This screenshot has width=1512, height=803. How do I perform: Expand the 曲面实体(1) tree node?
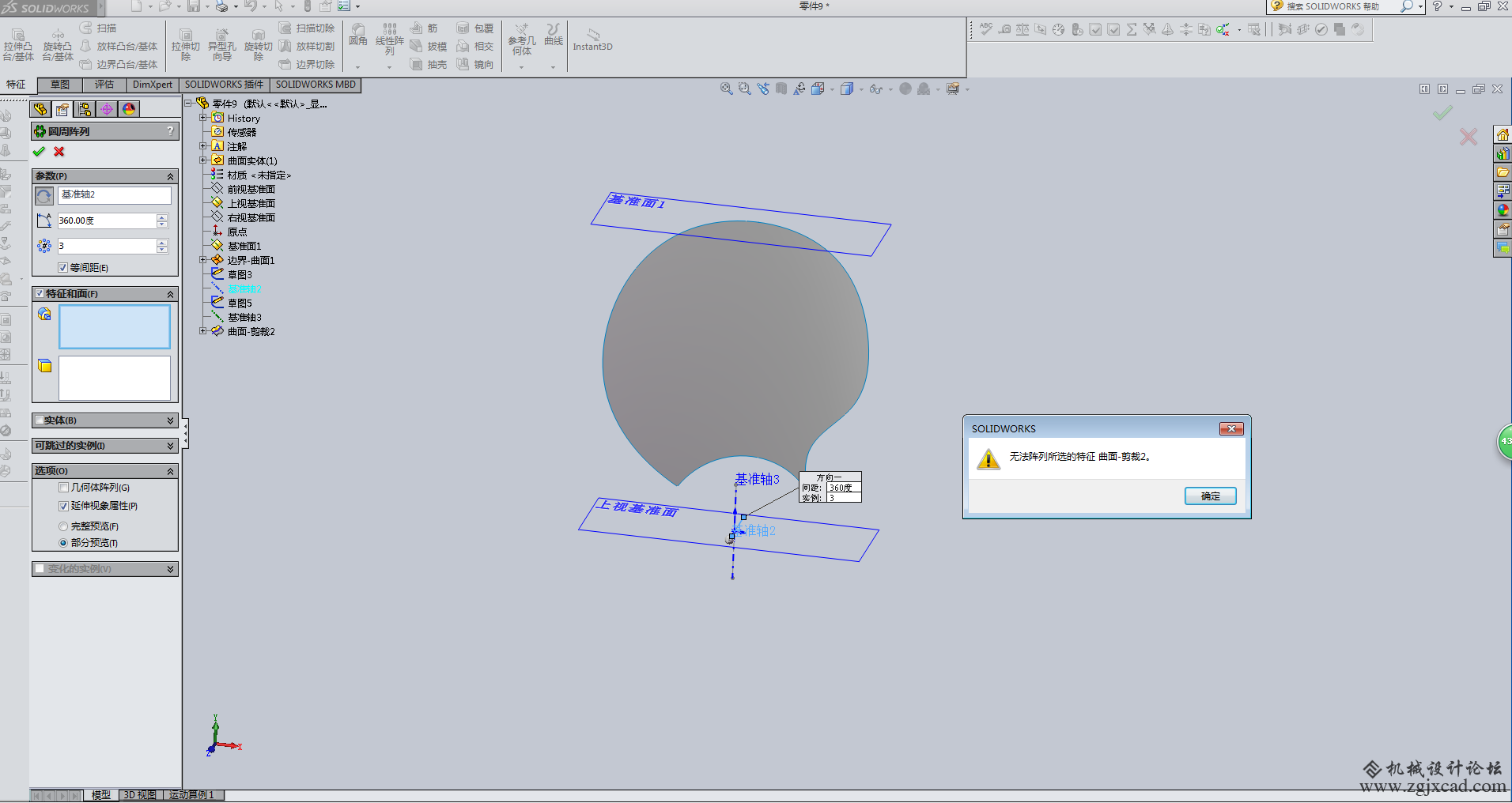tap(203, 160)
